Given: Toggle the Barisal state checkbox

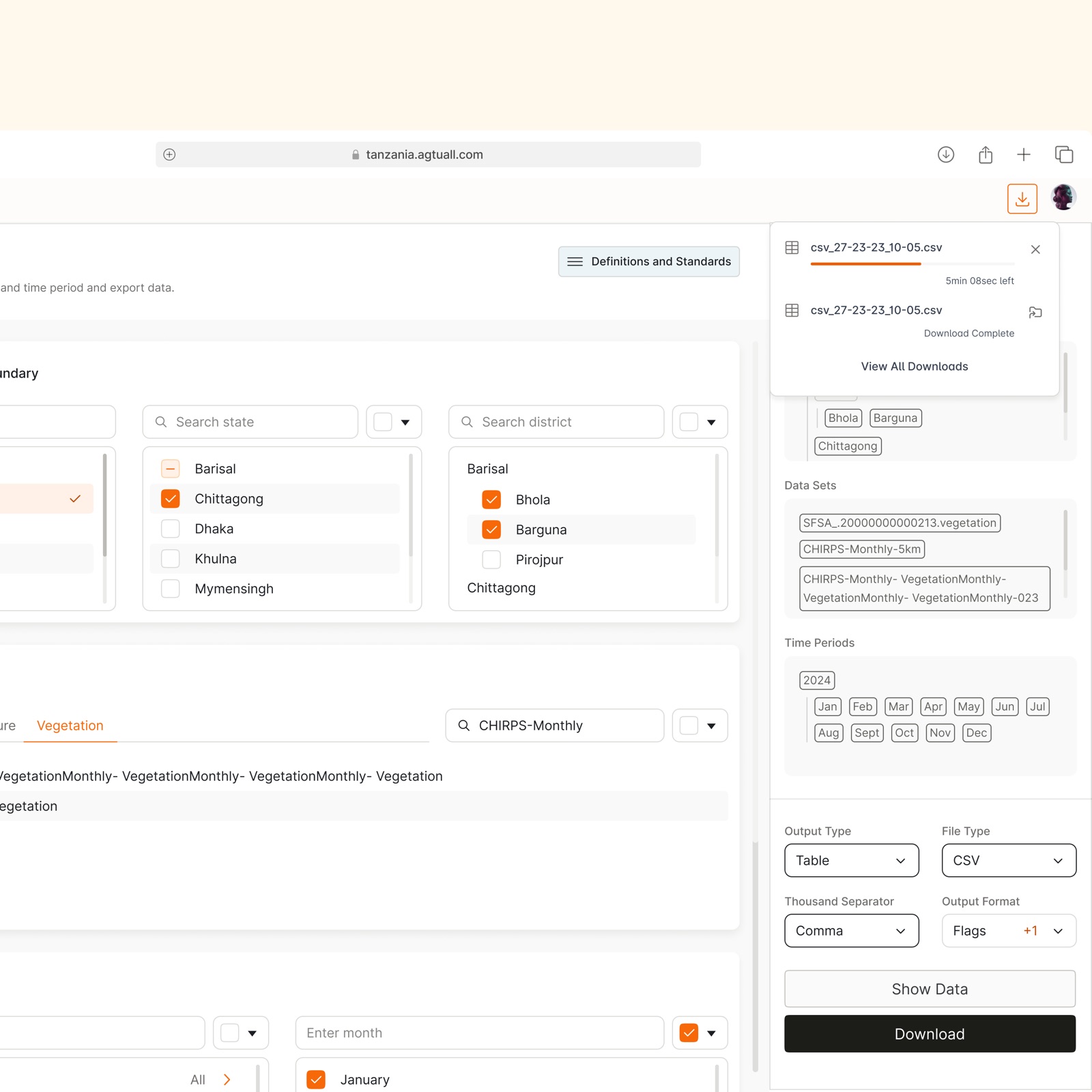Looking at the screenshot, I should pos(170,469).
